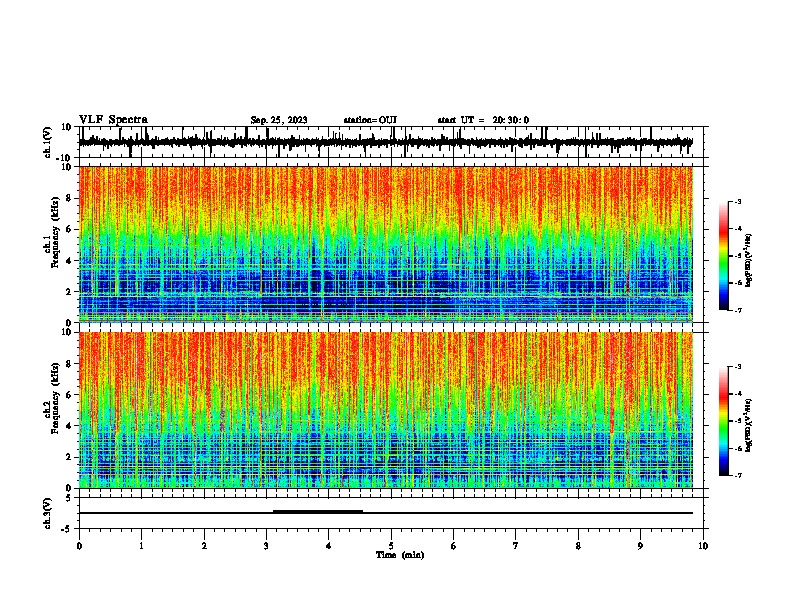Click time axis tick label "4"
The height and width of the screenshot is (612, 792).
tap(329, 546)
